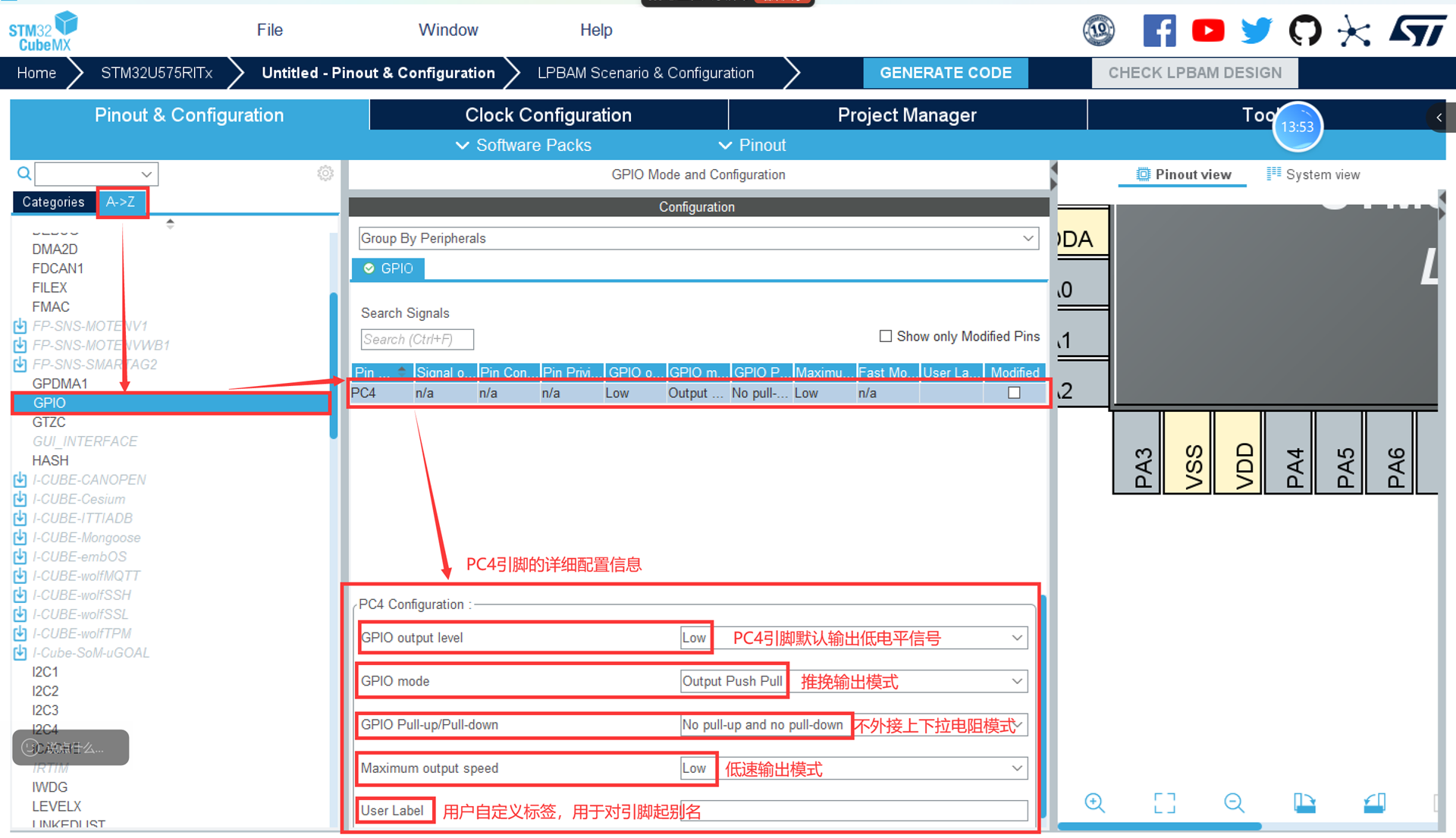Click download icon beside I-Cube-SoM-uGOAL
The height and width of the screenshot is (838, 1456).
20,653
